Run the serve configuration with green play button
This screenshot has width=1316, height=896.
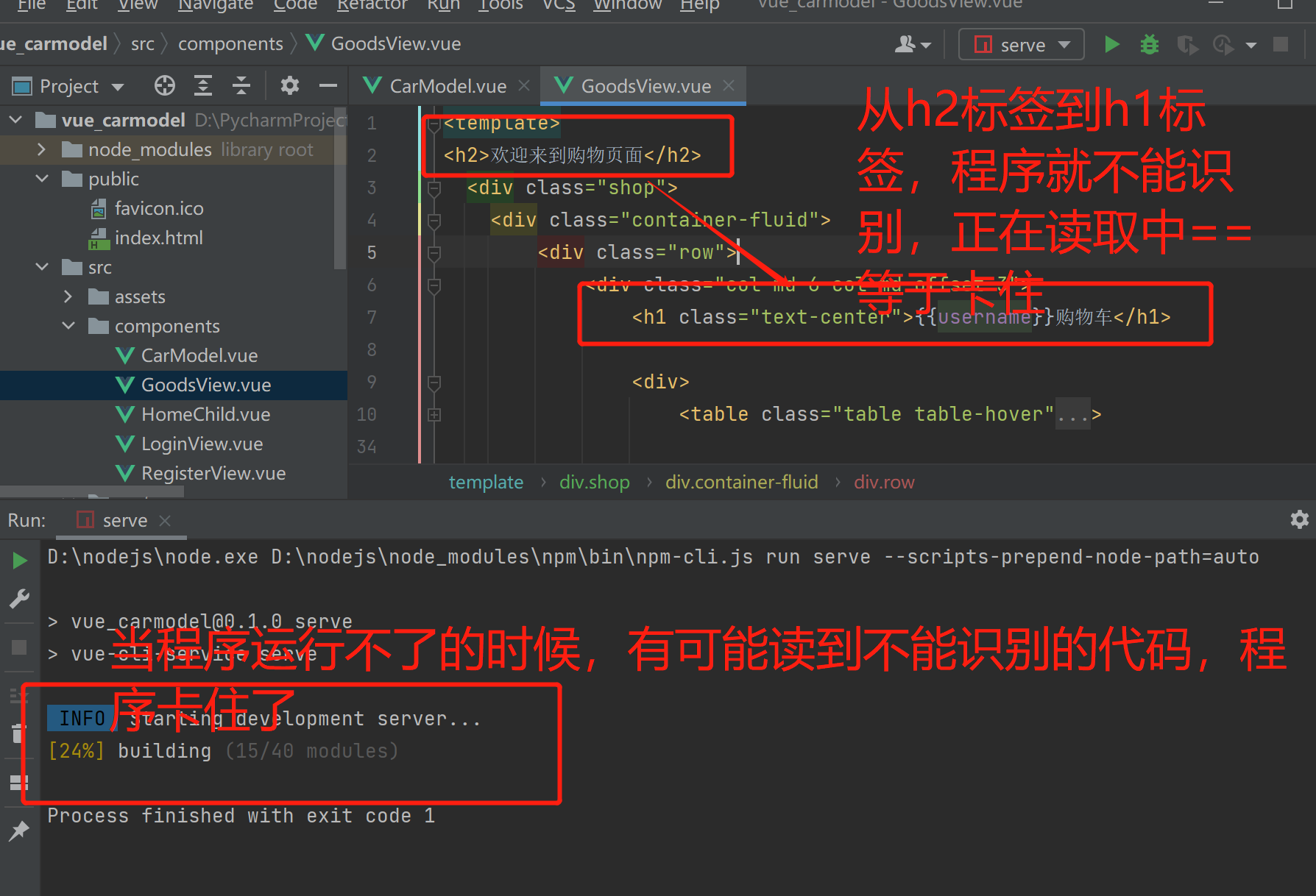pos(1111,45)
